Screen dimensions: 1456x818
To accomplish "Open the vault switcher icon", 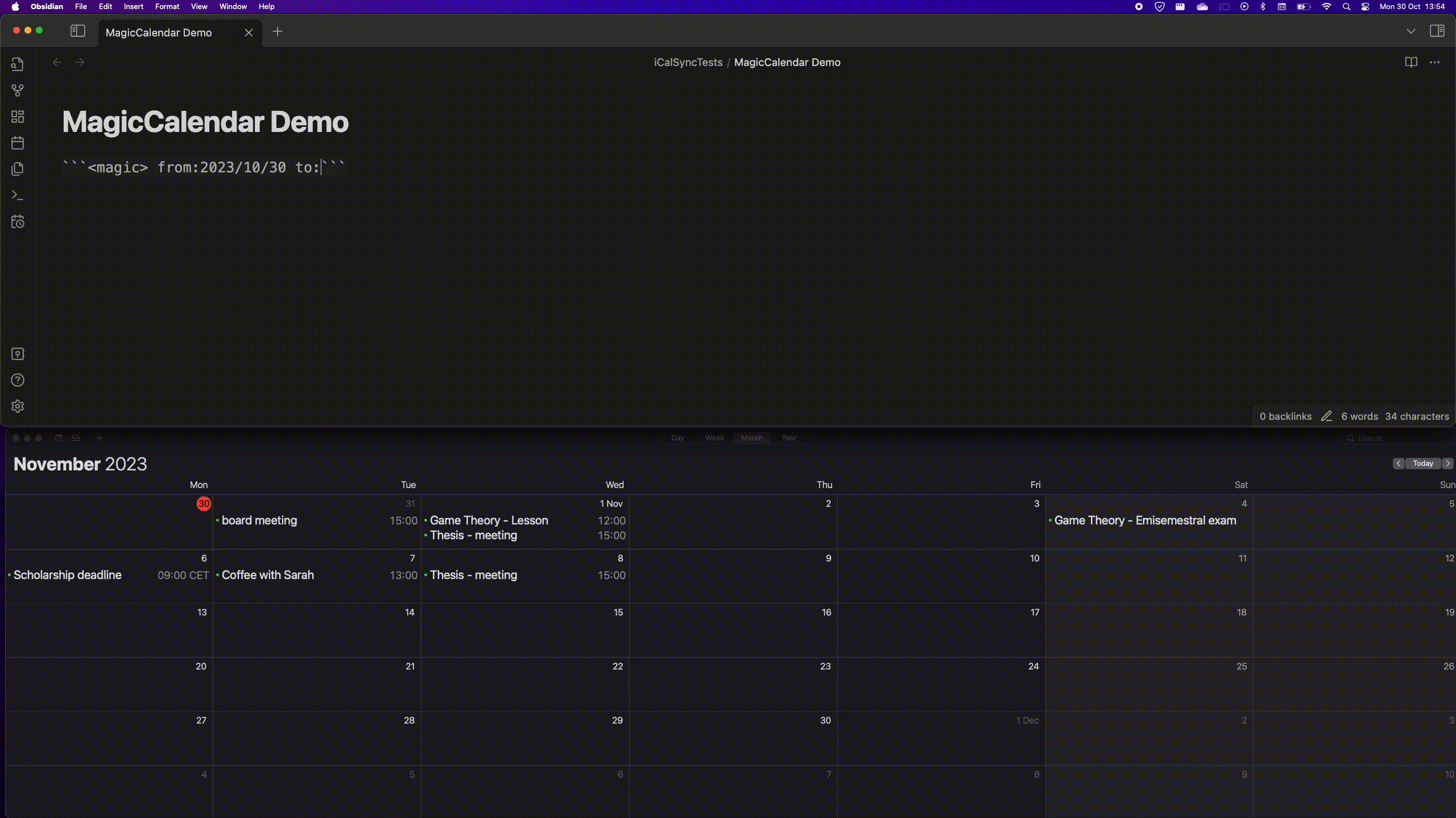I will pyautogui.click(x=18, y=354).
